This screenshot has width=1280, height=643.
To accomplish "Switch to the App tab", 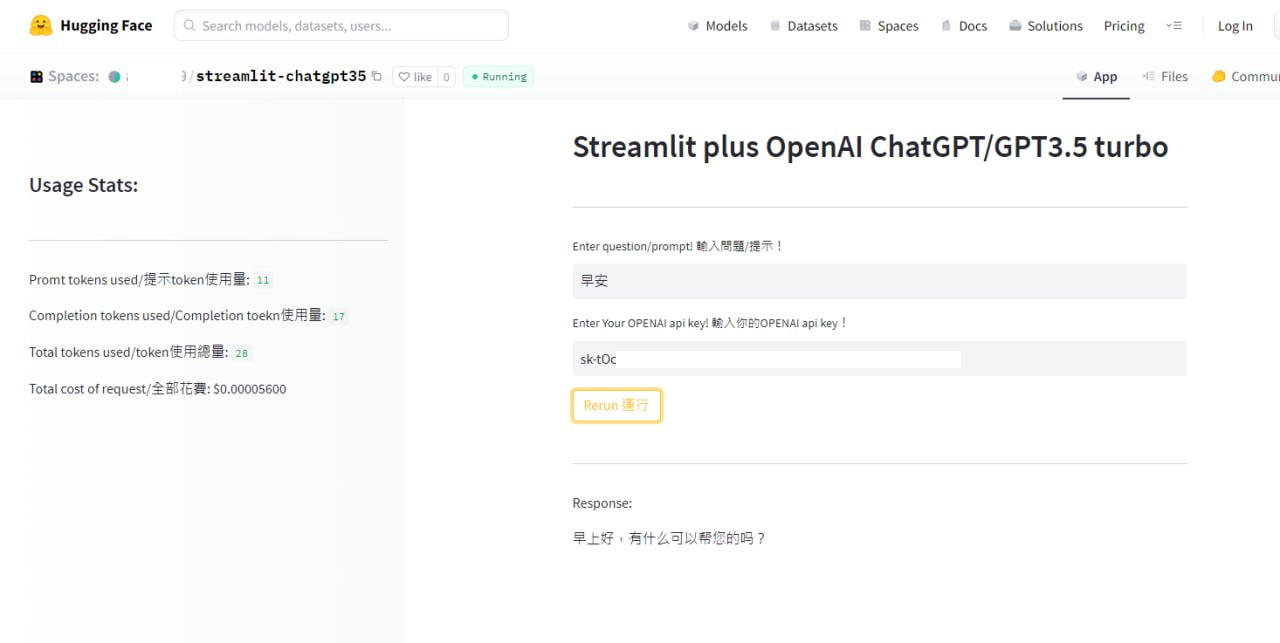I will [x=1096, y=77].
